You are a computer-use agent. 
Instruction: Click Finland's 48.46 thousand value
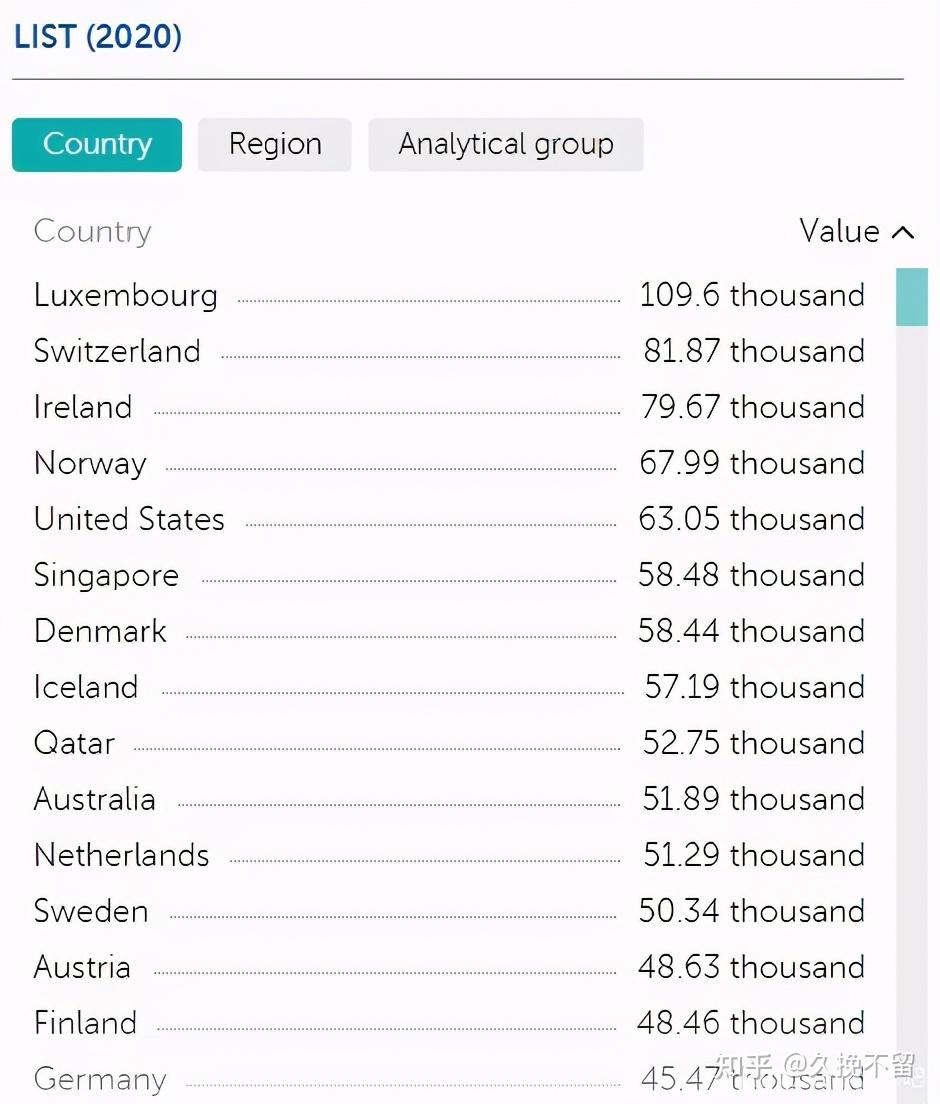751,1023
